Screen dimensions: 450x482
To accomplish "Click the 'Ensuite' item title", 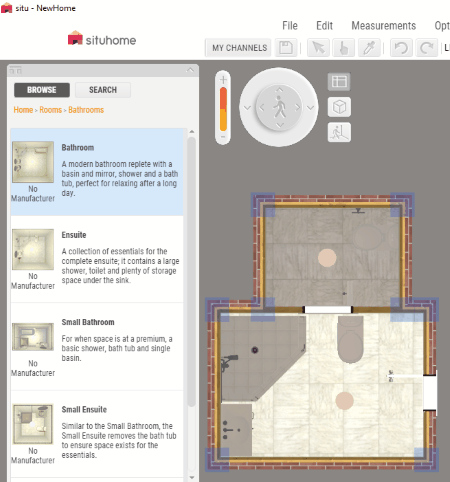I will (x=74, y=235).
